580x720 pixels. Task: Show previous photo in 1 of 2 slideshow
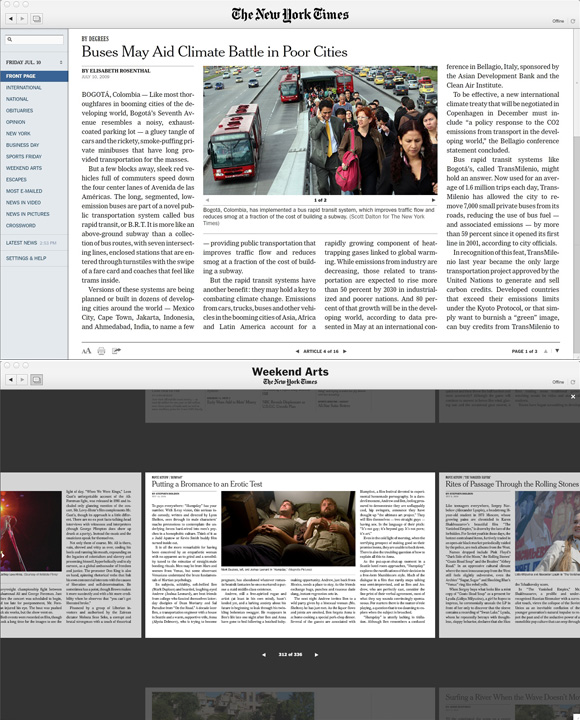(x=208, y=200)
